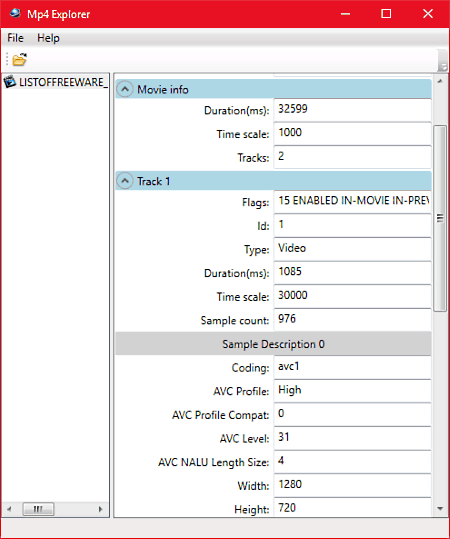
Task: Click the right arrow of the tree horizontal scrollbar
Action: tap(101, 509)
